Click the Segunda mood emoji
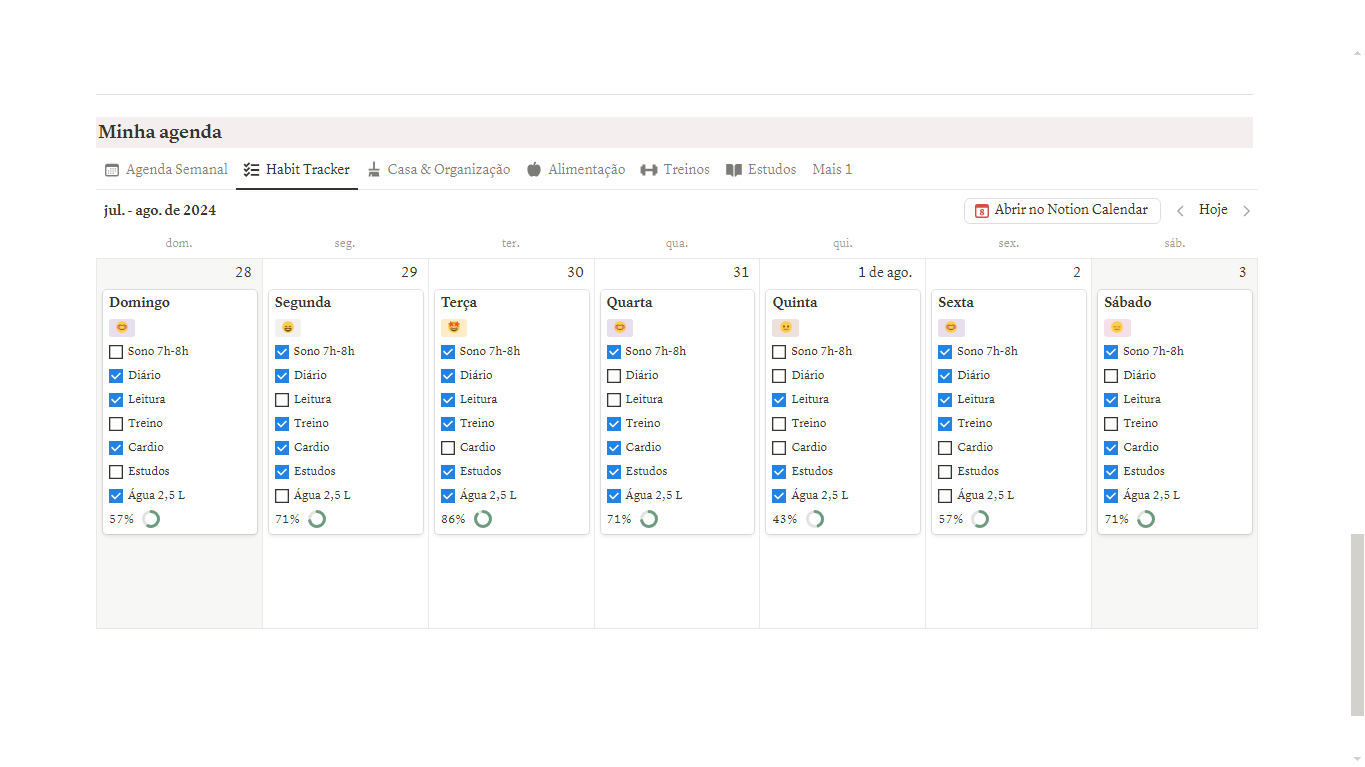The width and height of the screenshot is (1365, 767). (288, 327)
